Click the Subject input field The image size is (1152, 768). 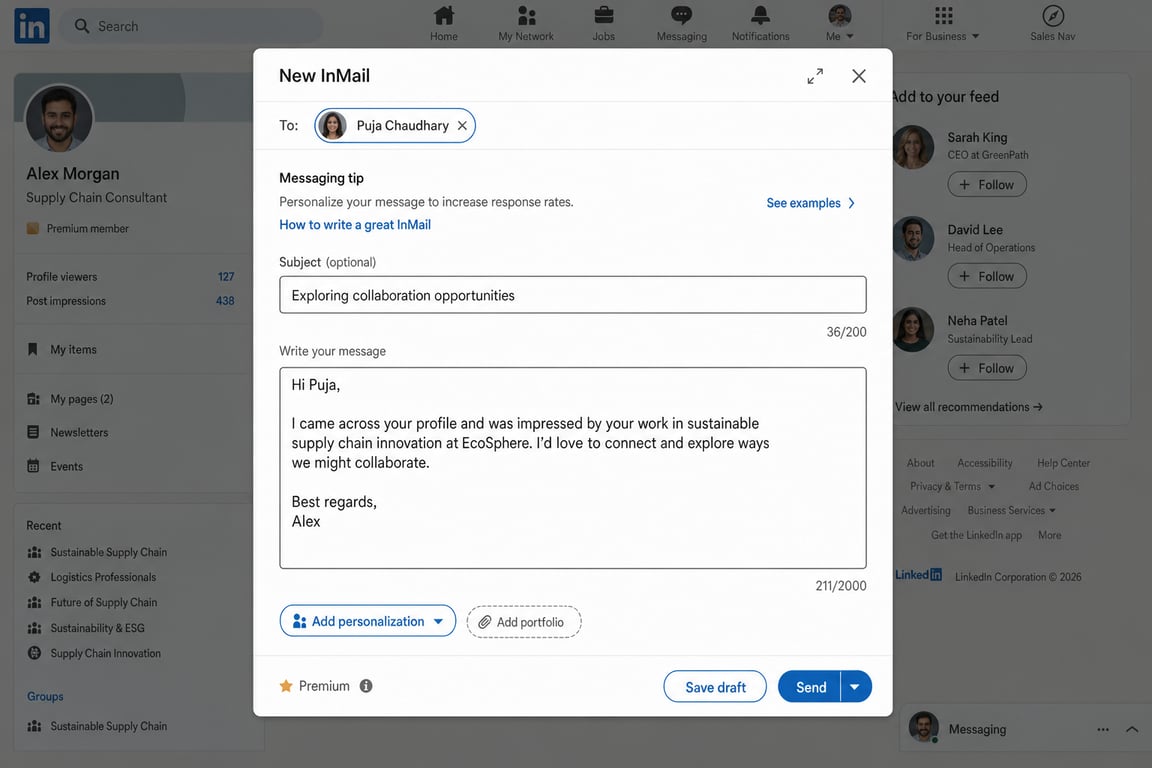coord(573,295)
